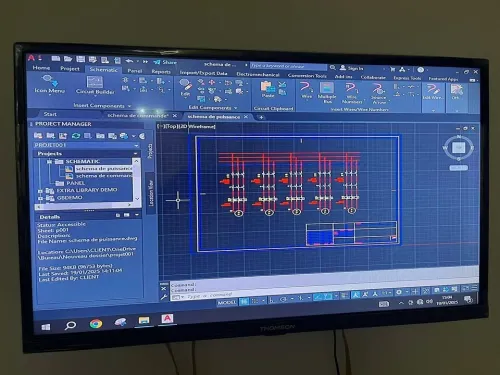The image size is (500, 375).
Task: Switch to the Reports ribbon tab
Action: (x=161, y=71)
